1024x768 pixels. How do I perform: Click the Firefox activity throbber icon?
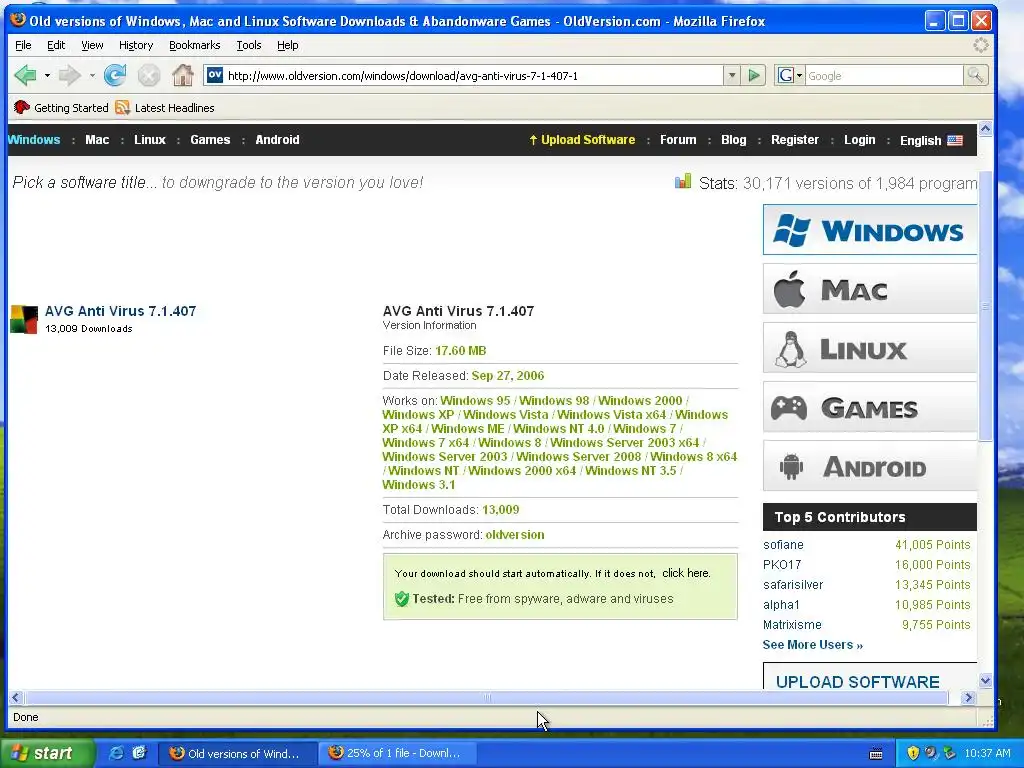pos(981,45)
